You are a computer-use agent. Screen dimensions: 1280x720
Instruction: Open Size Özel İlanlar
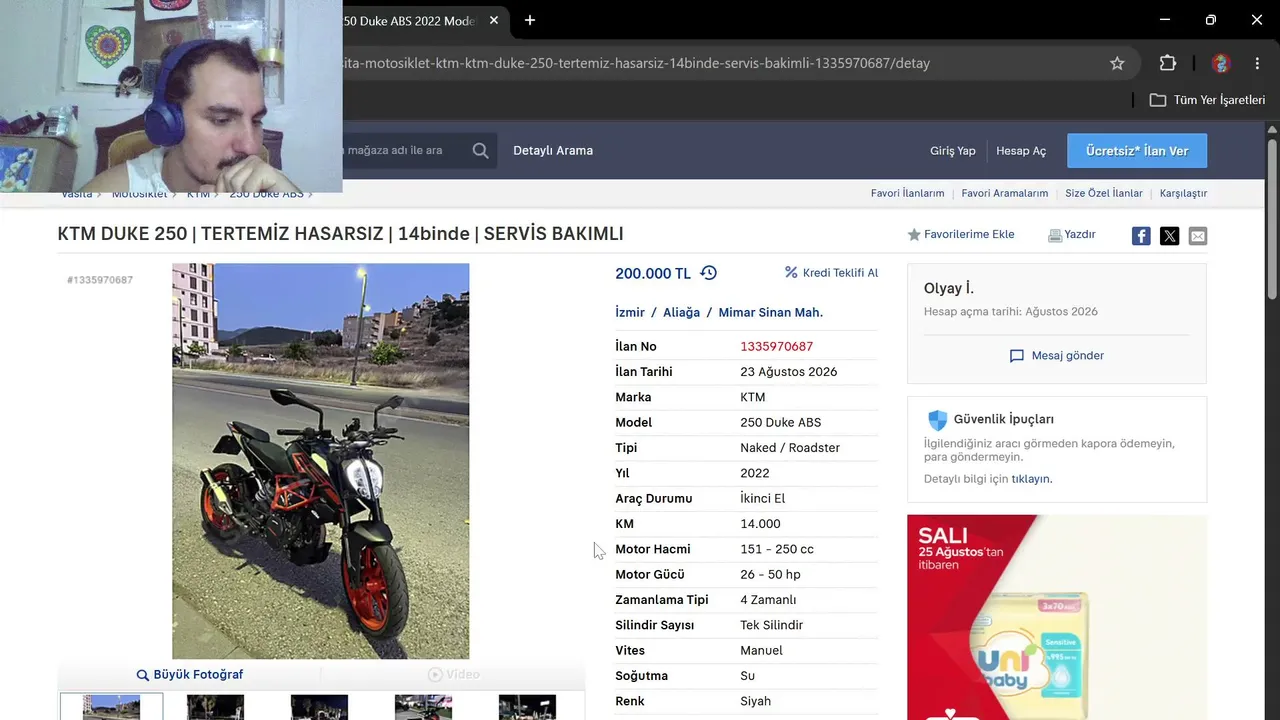click(1104, 193)
